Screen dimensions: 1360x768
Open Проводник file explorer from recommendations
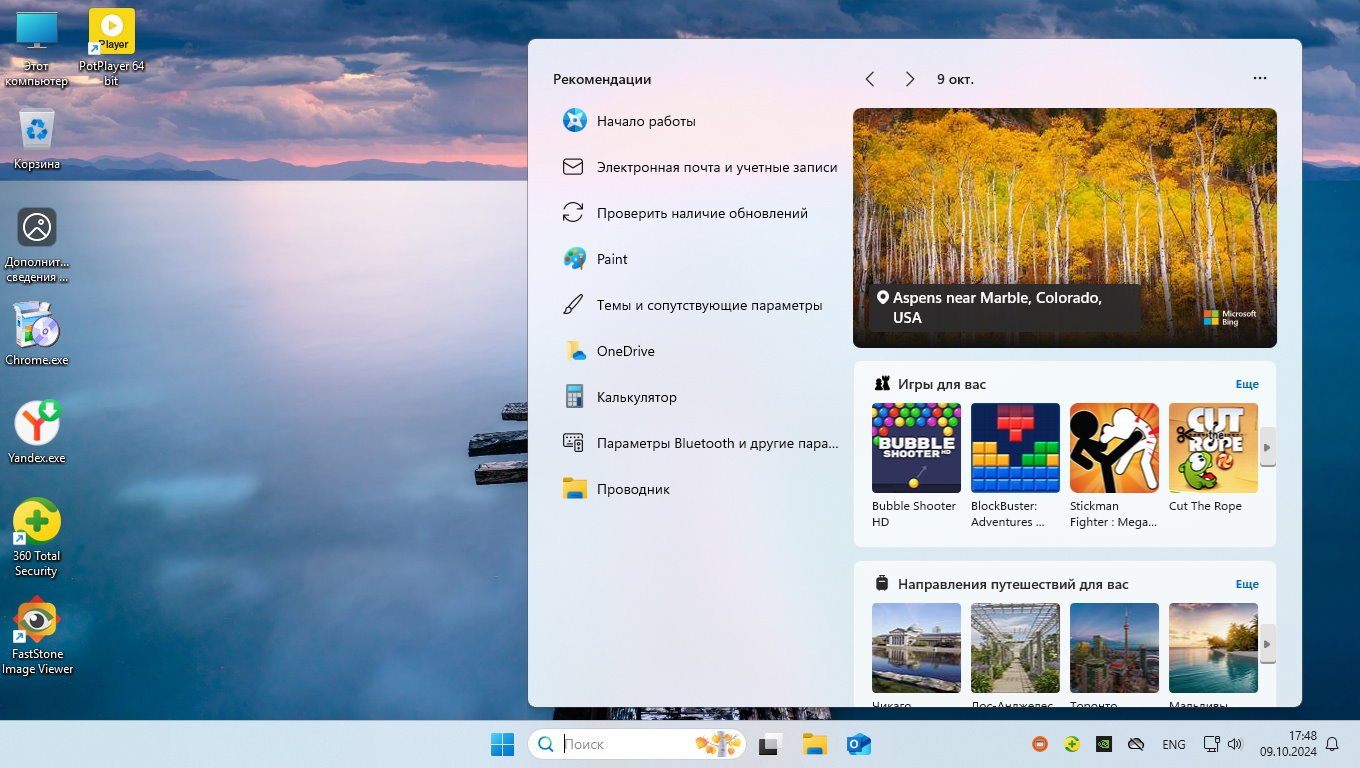tap(633, 489)
